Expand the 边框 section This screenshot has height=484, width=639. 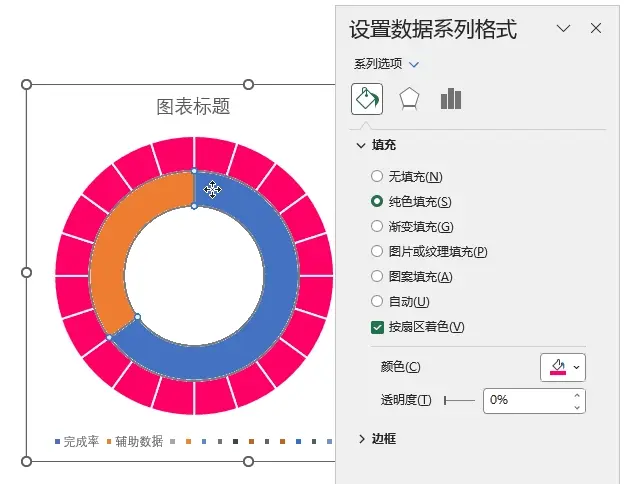pos(377,439)
